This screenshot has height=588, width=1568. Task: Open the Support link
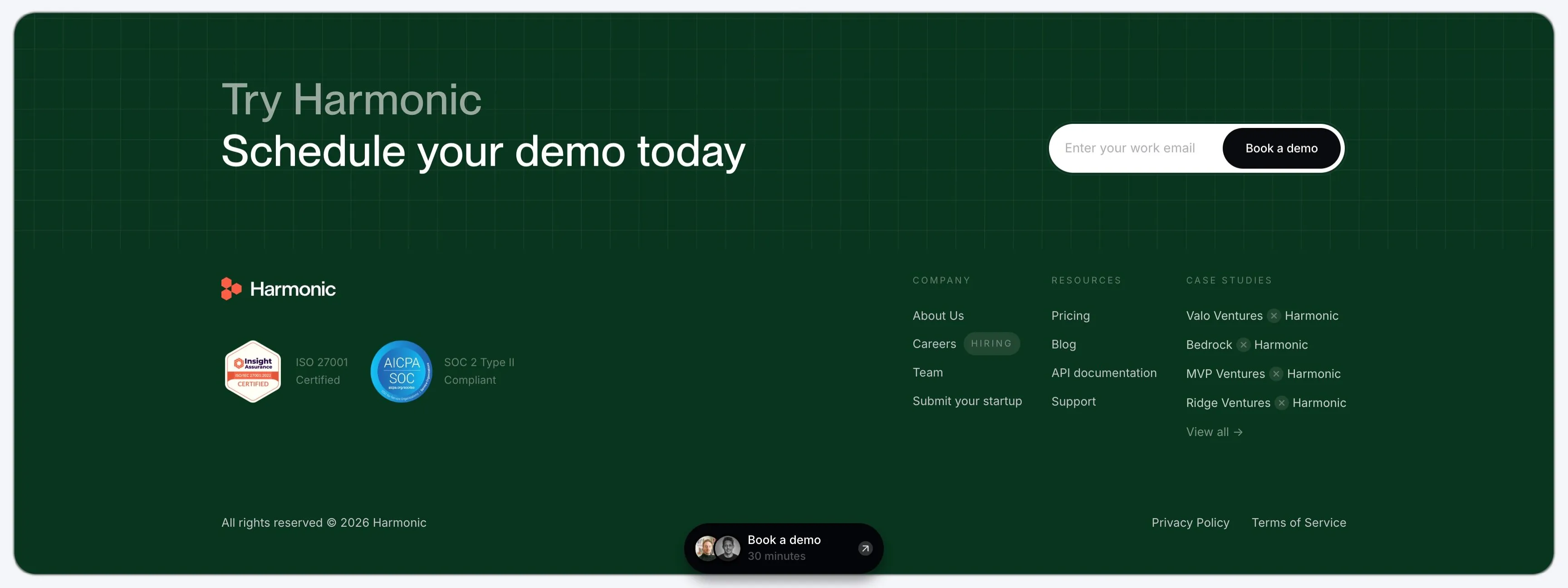coord(1073,402)
